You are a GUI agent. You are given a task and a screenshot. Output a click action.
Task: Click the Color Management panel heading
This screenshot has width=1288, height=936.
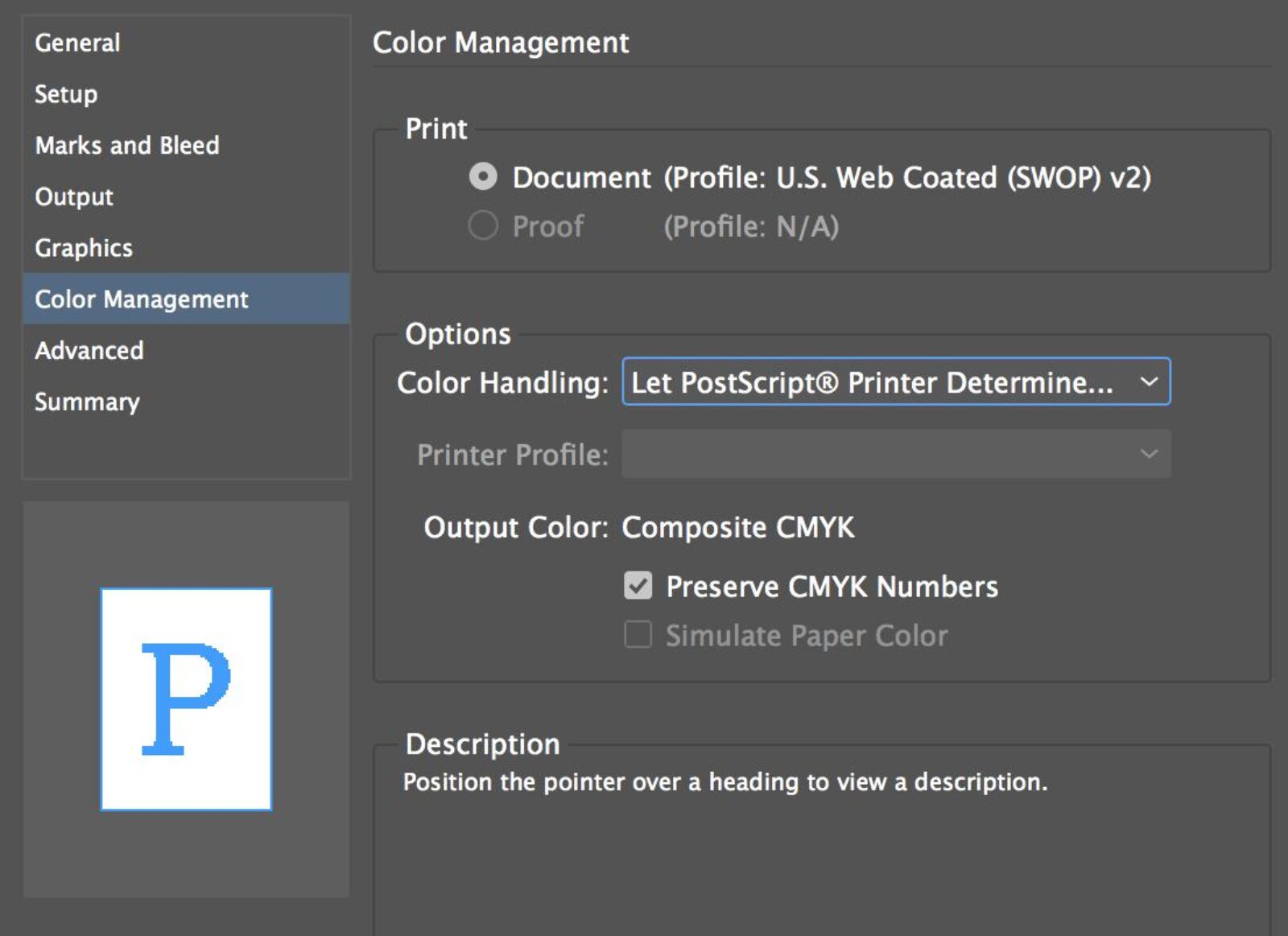pyautogui.click(x=501, y=43)
